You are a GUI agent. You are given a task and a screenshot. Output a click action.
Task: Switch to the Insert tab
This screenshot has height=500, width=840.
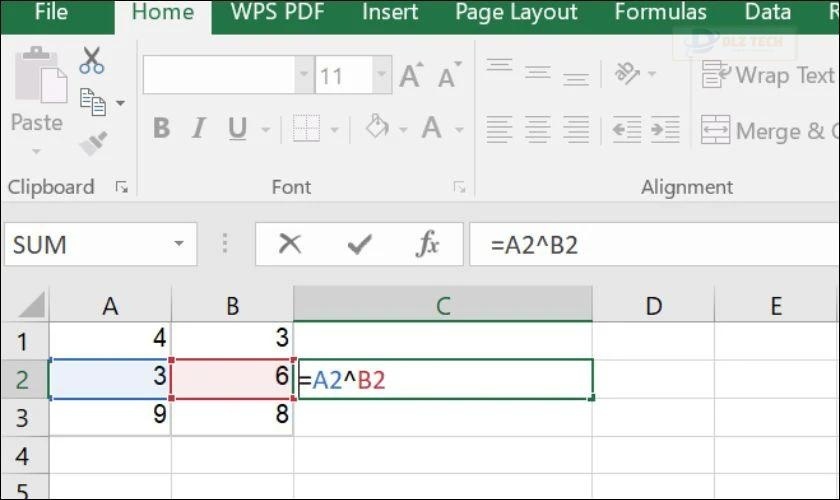[x=390, y=13]
